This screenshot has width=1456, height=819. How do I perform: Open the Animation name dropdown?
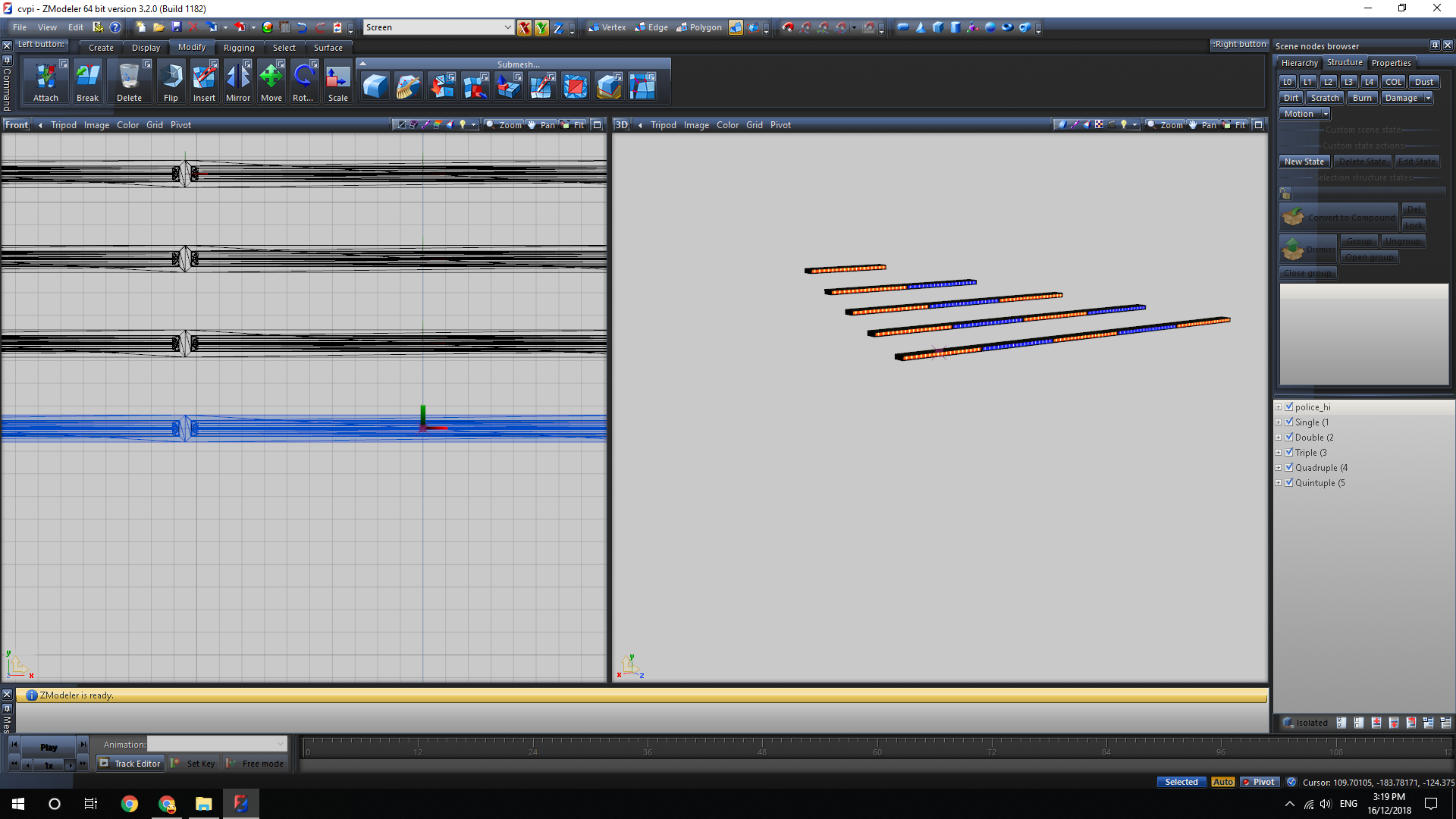(281, 745)
